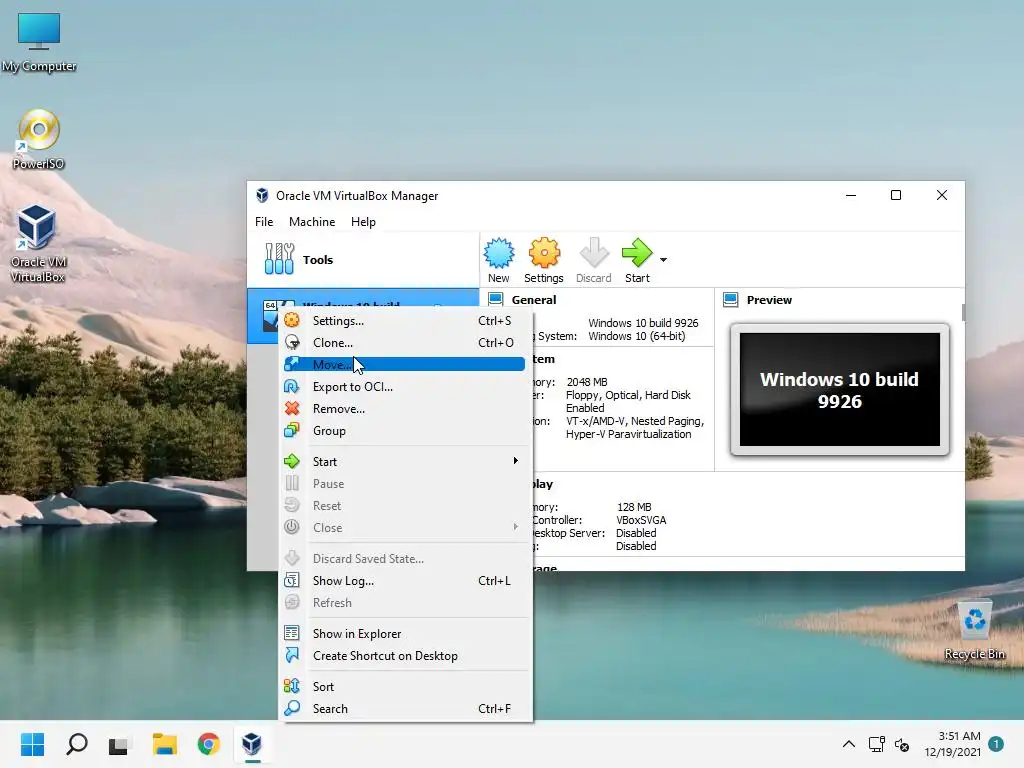Click Remove... in the context menu
1024x768 pixels.
(405, 409)
